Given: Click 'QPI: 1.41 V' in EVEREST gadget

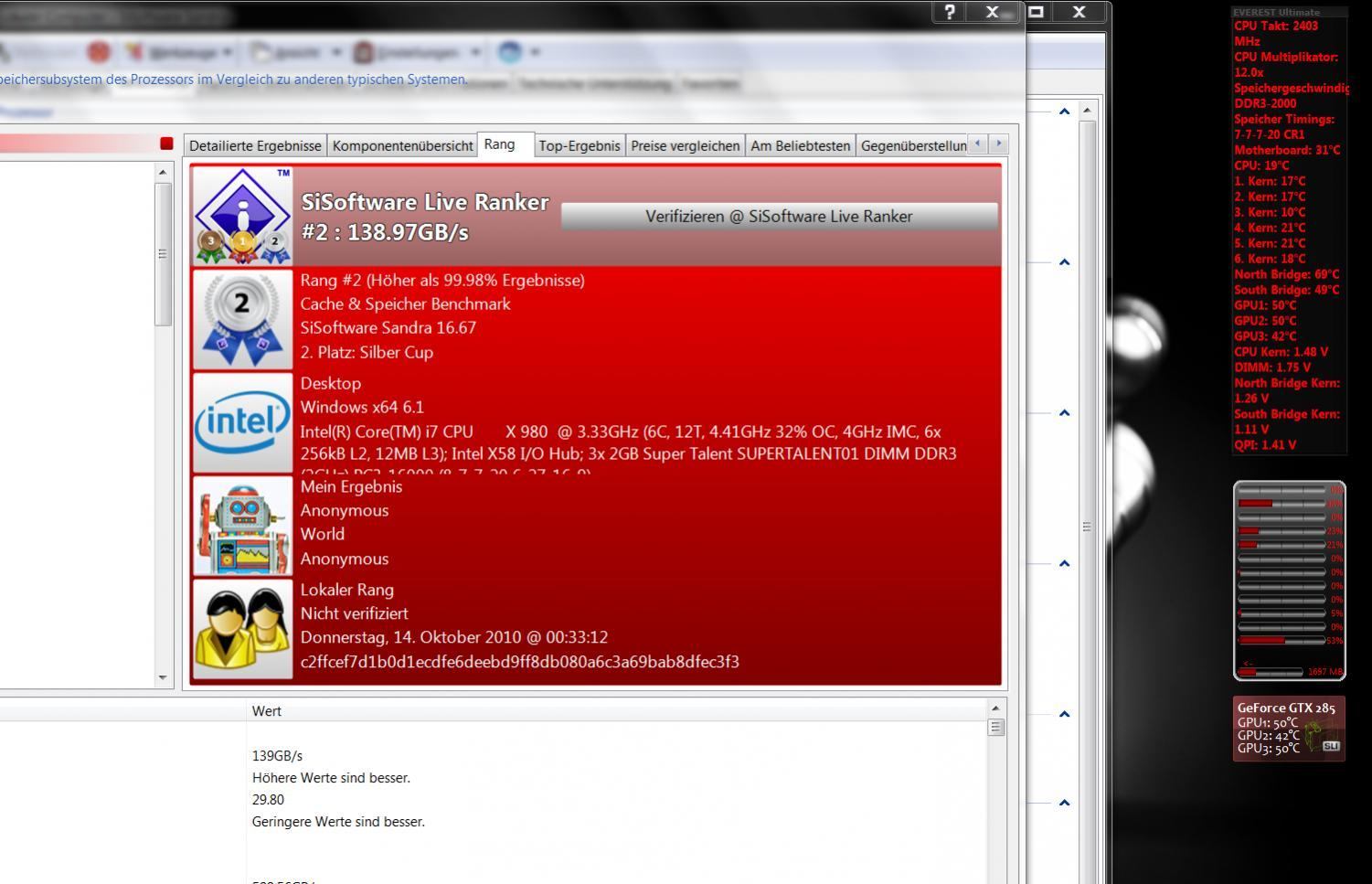Looking at the screenshot, I should click(1265, 445).
